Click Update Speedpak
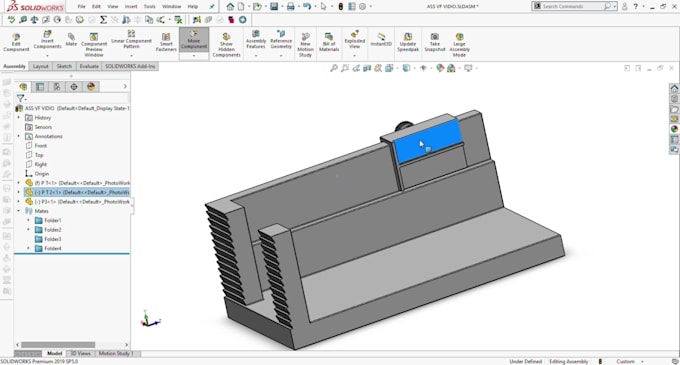Viewport: 680px width, 365px height. coord(408,42)
